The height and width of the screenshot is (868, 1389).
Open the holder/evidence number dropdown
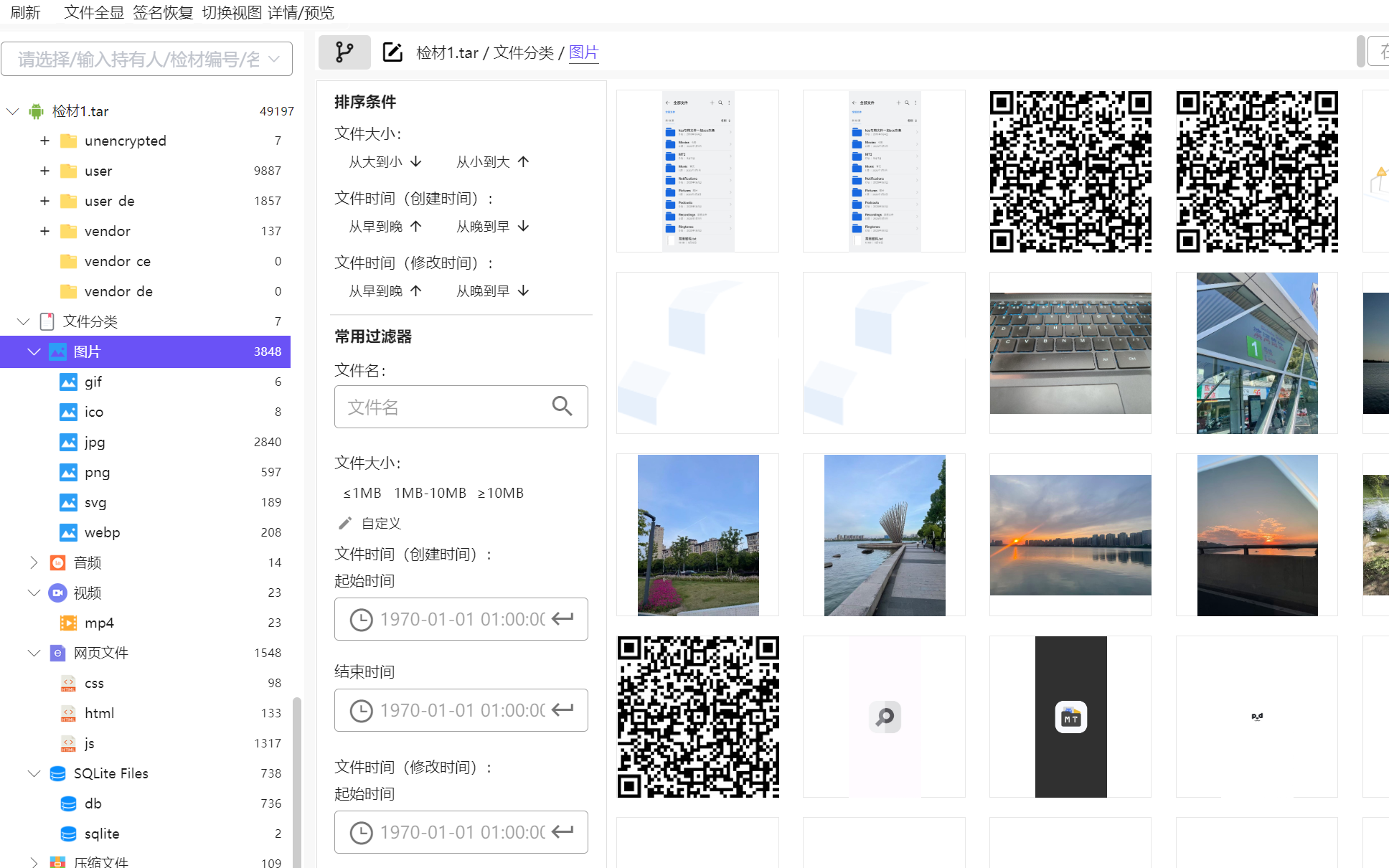(146, 59)
